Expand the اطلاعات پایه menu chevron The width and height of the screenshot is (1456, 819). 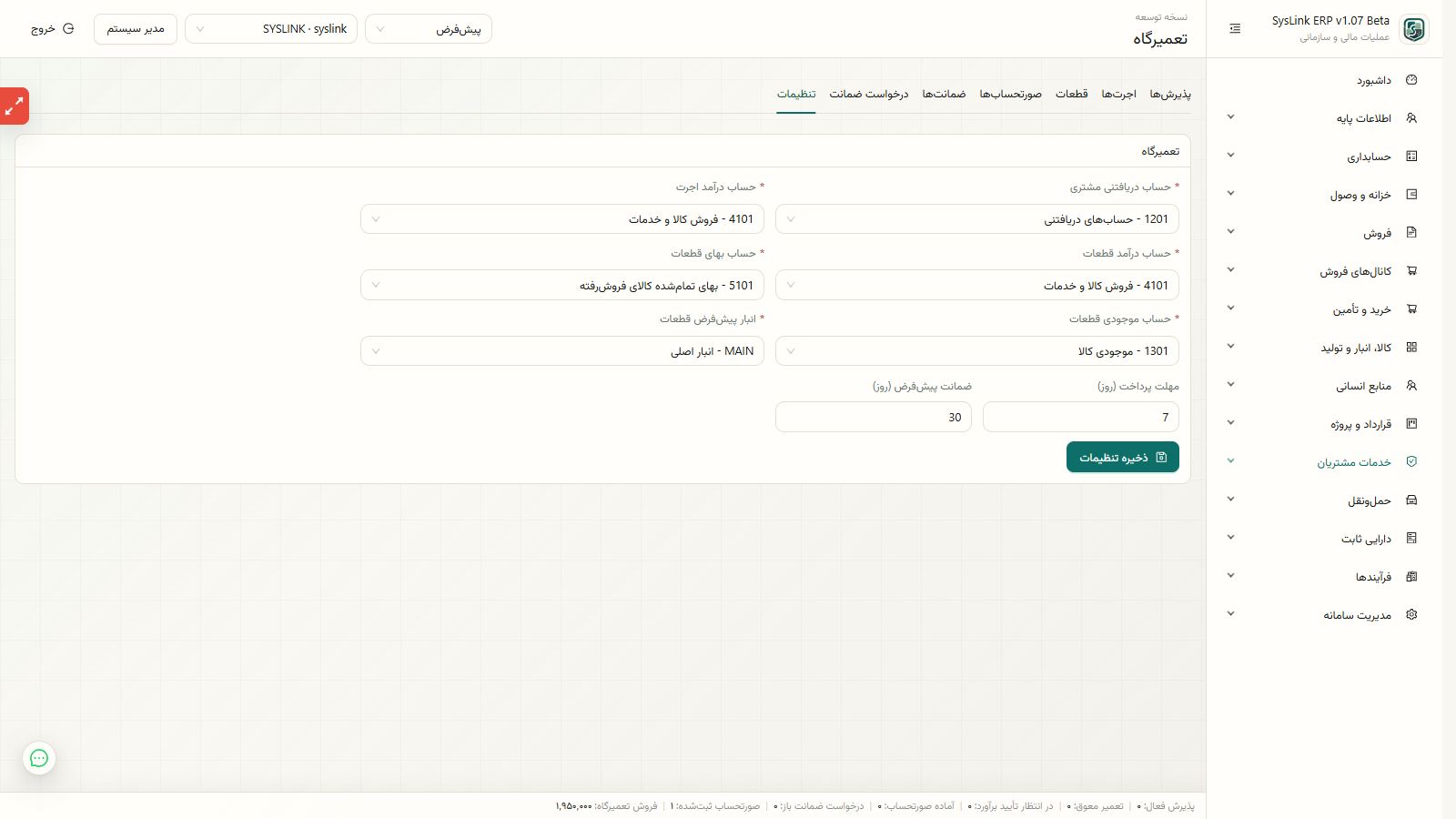(x=1230, y=117)
